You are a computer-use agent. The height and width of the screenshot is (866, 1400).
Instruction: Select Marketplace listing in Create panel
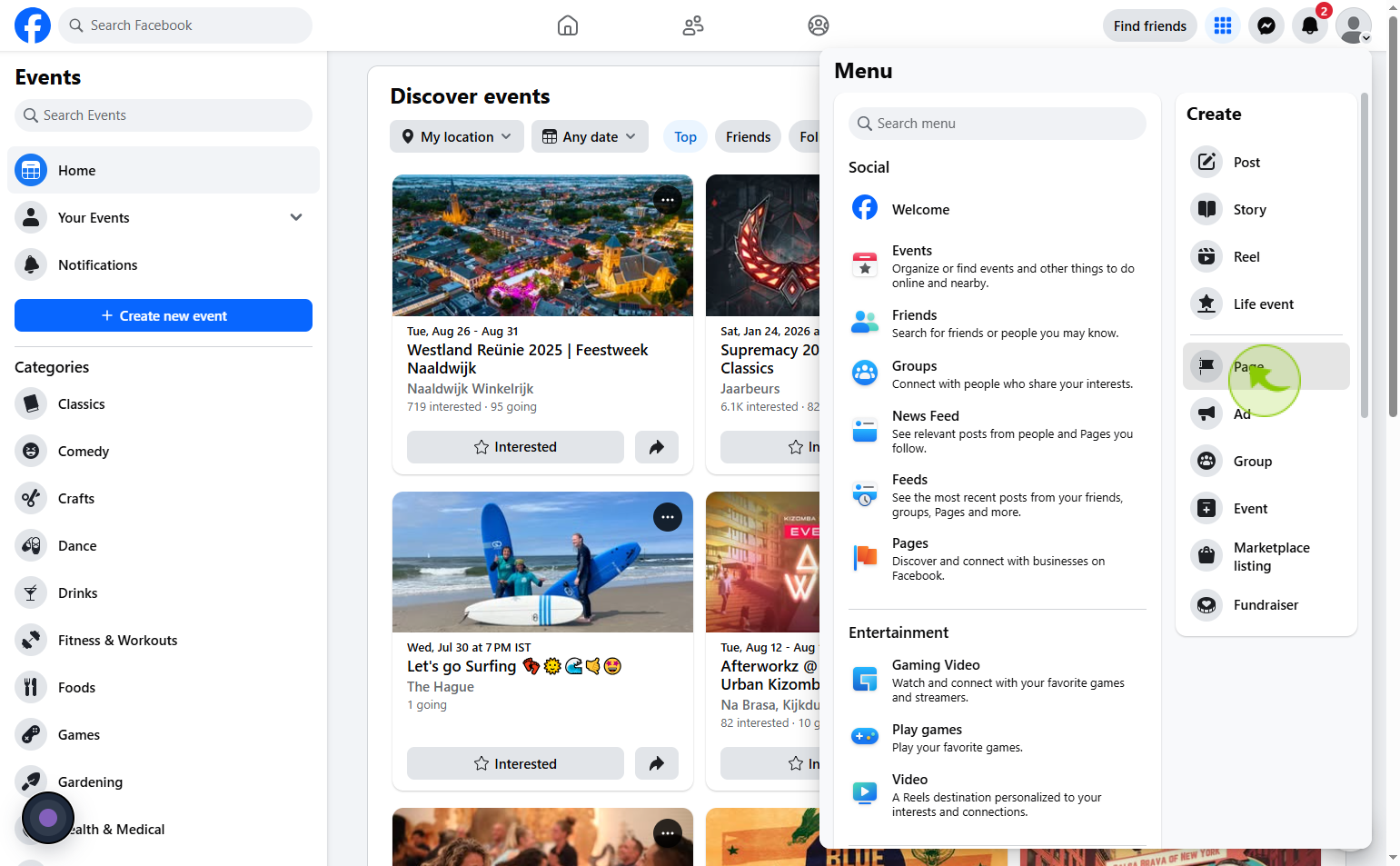[x=1266, y=556]
